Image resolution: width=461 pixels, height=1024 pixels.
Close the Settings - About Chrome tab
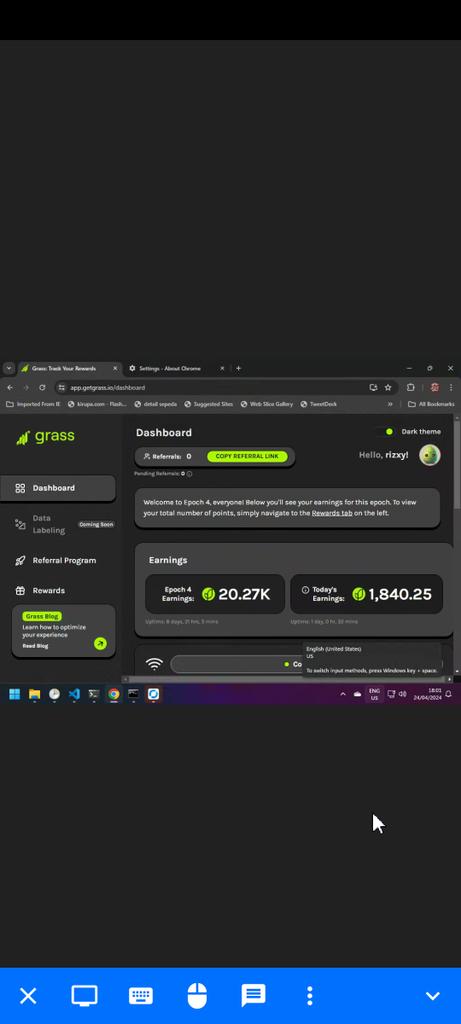click(x=222, y=368)
